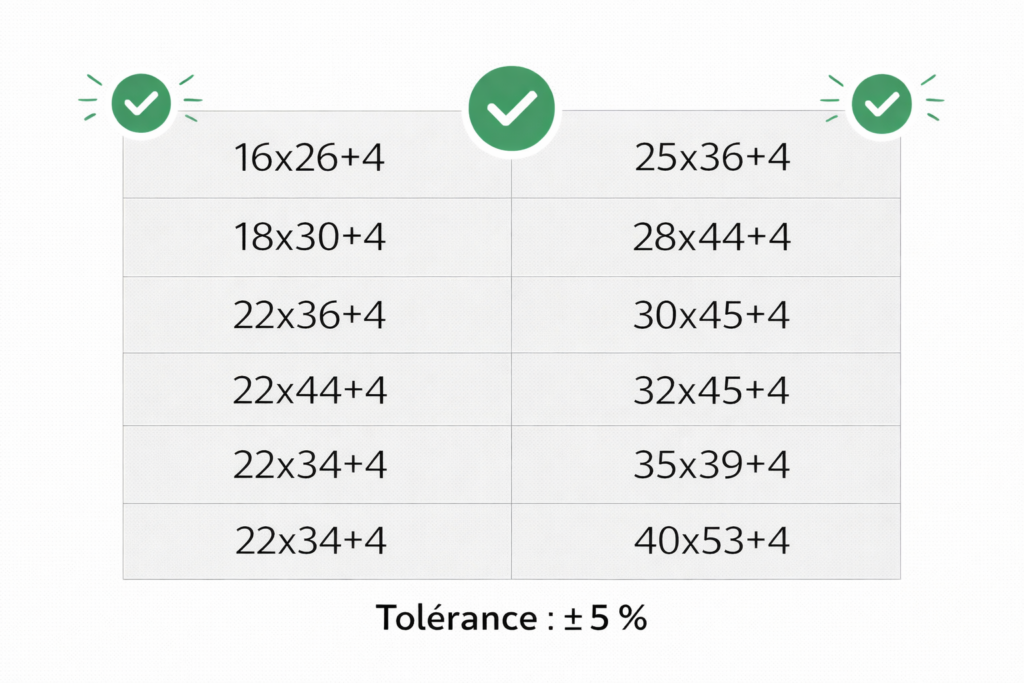Click the right sparkling green checkmark icon
This screenshot has height=683, width=1024.
tap(881, 102)
